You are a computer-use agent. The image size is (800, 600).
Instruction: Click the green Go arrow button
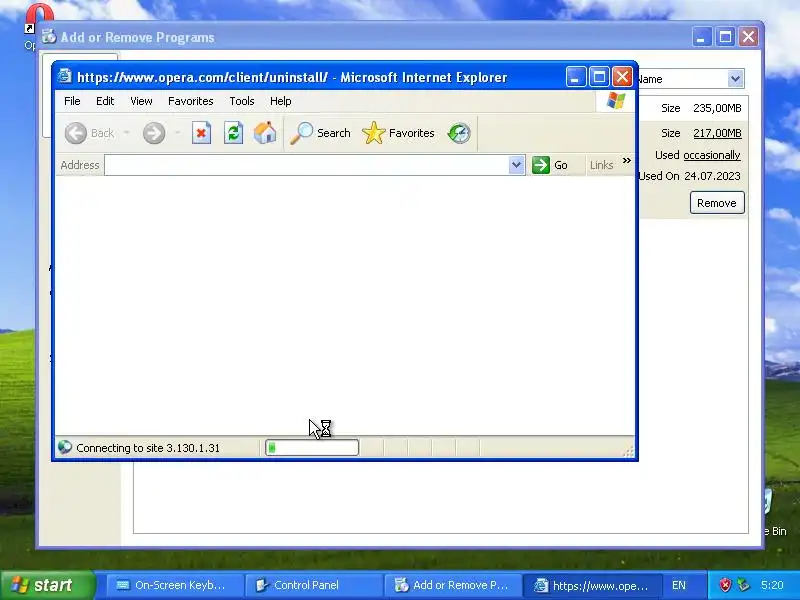pyautogui.click(x=541, y=165)
